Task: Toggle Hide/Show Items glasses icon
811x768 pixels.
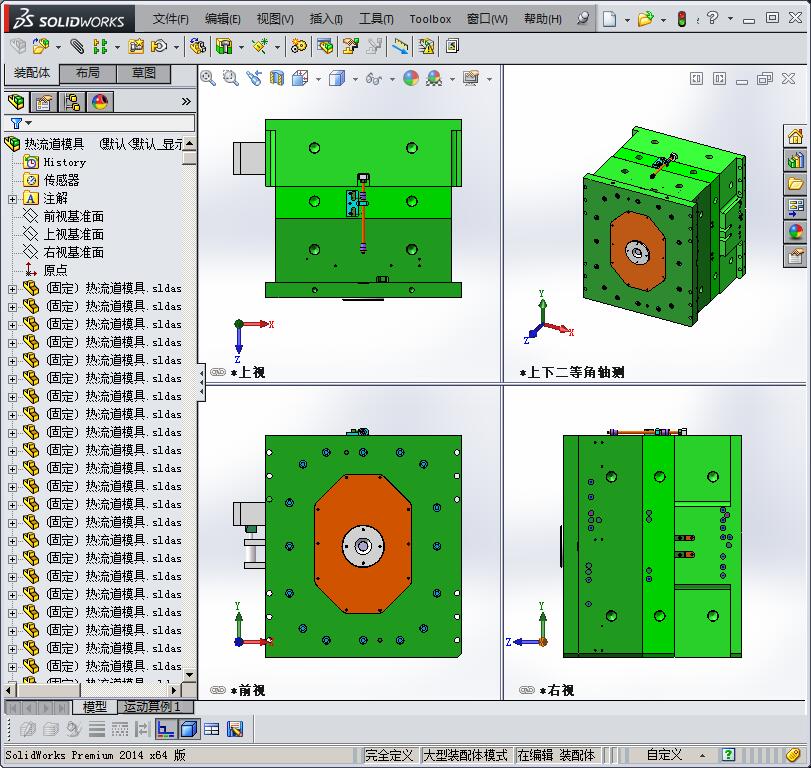Action: [x=373, y=78]
